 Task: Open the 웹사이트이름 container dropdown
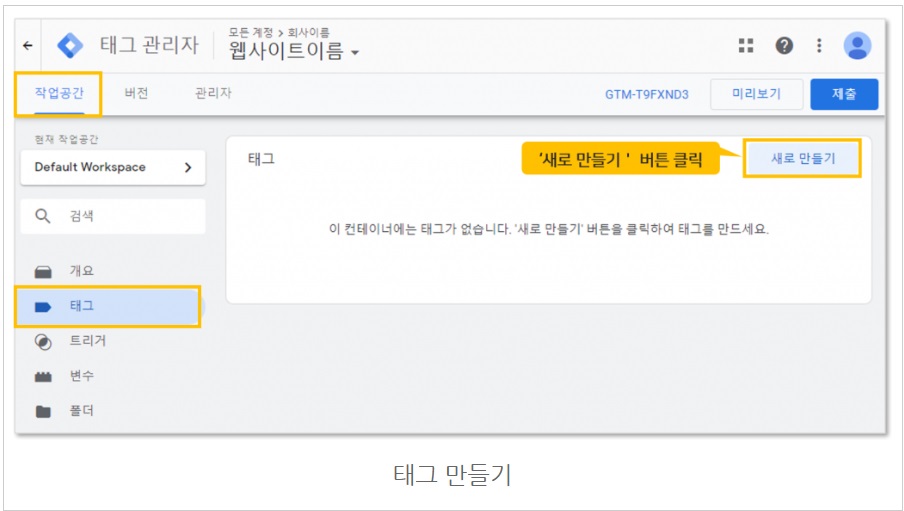click(294, 51)
